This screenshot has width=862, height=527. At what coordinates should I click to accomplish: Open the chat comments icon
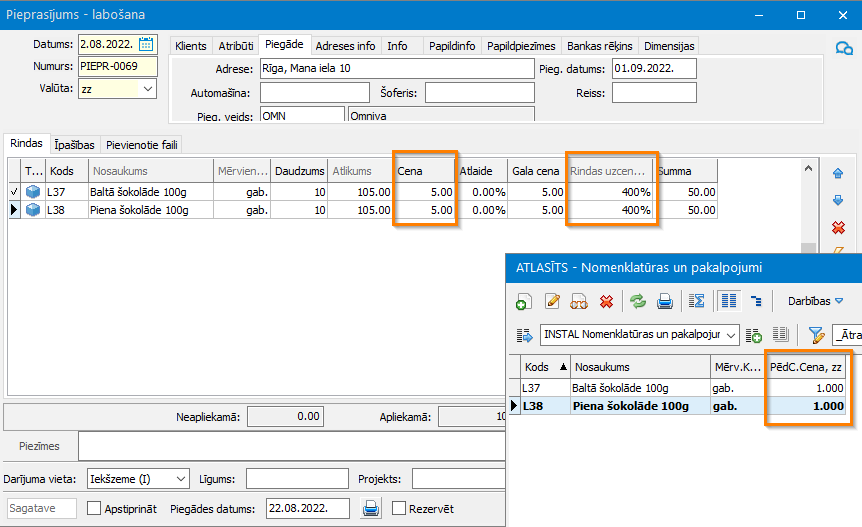843,48
